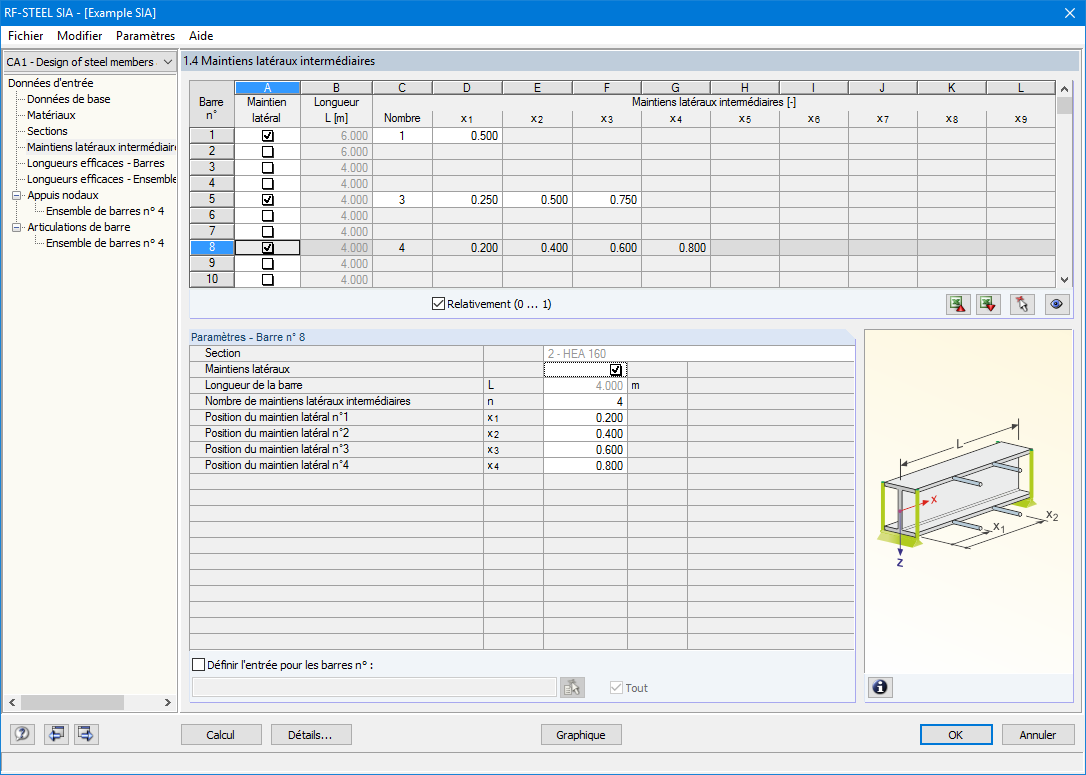Click the Détails... button

(x=310, y=735)
